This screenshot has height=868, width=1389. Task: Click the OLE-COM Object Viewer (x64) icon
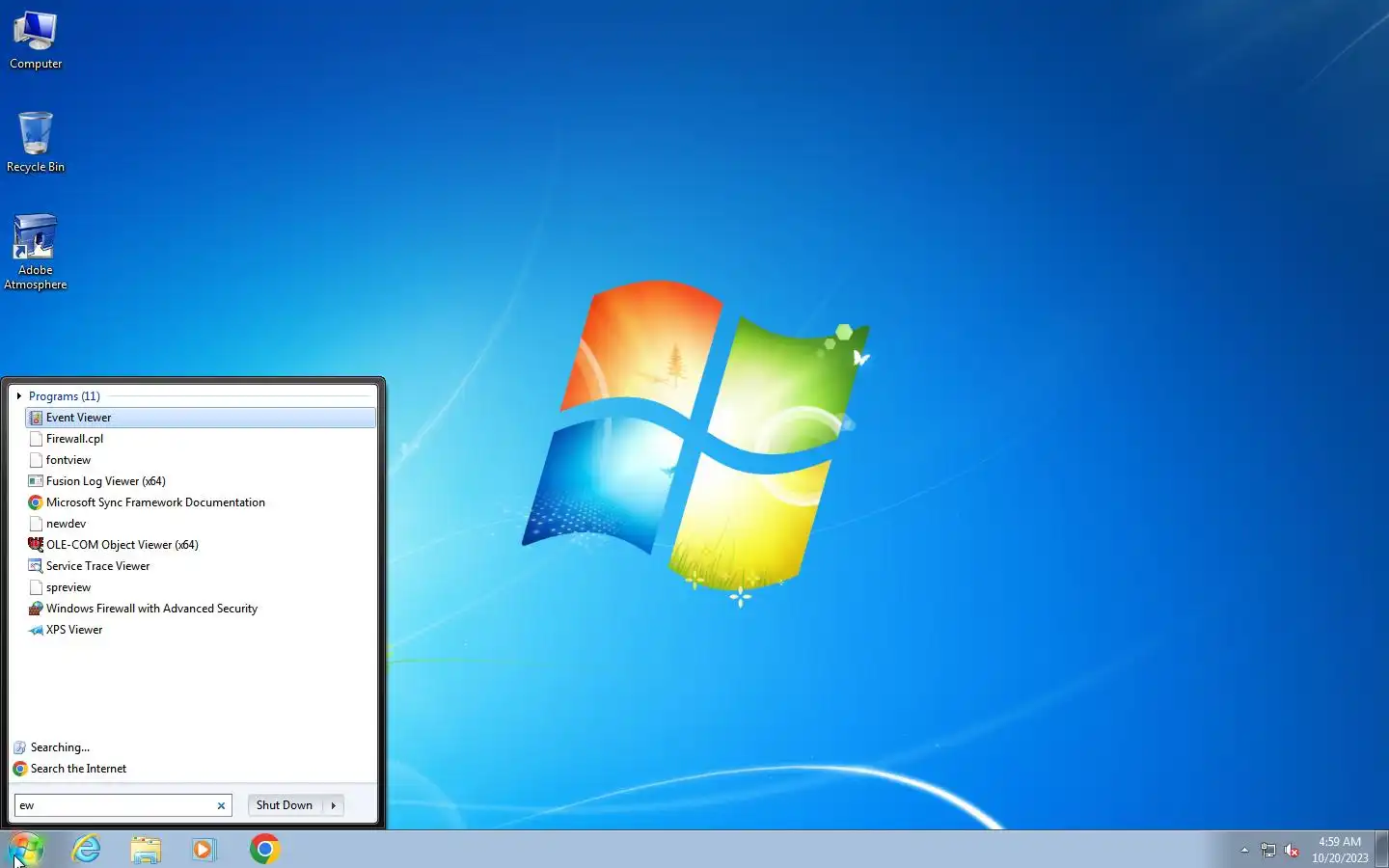pos(36,545)
